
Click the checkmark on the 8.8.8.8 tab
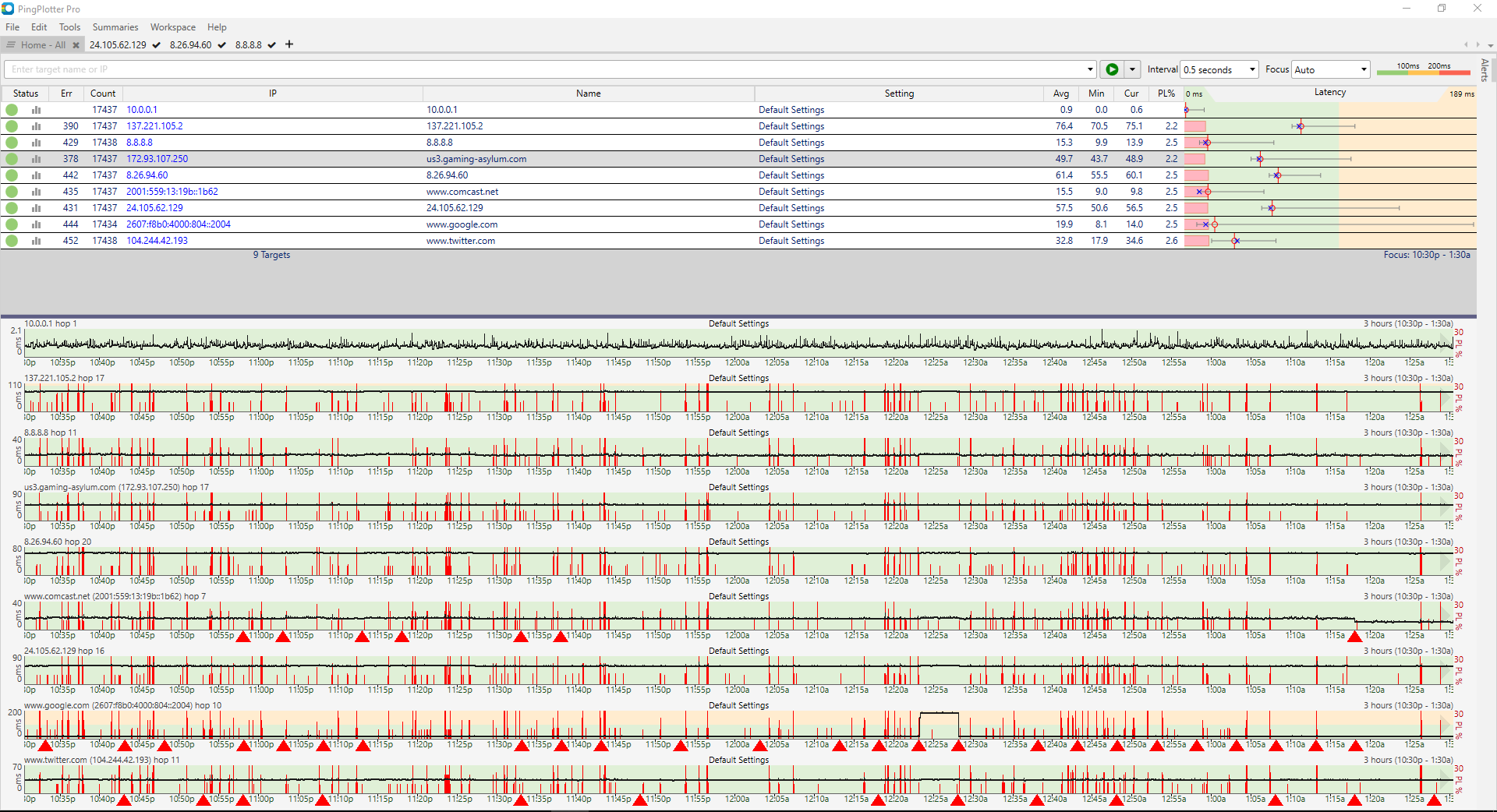pyautogui.click(x=271, y=45)
